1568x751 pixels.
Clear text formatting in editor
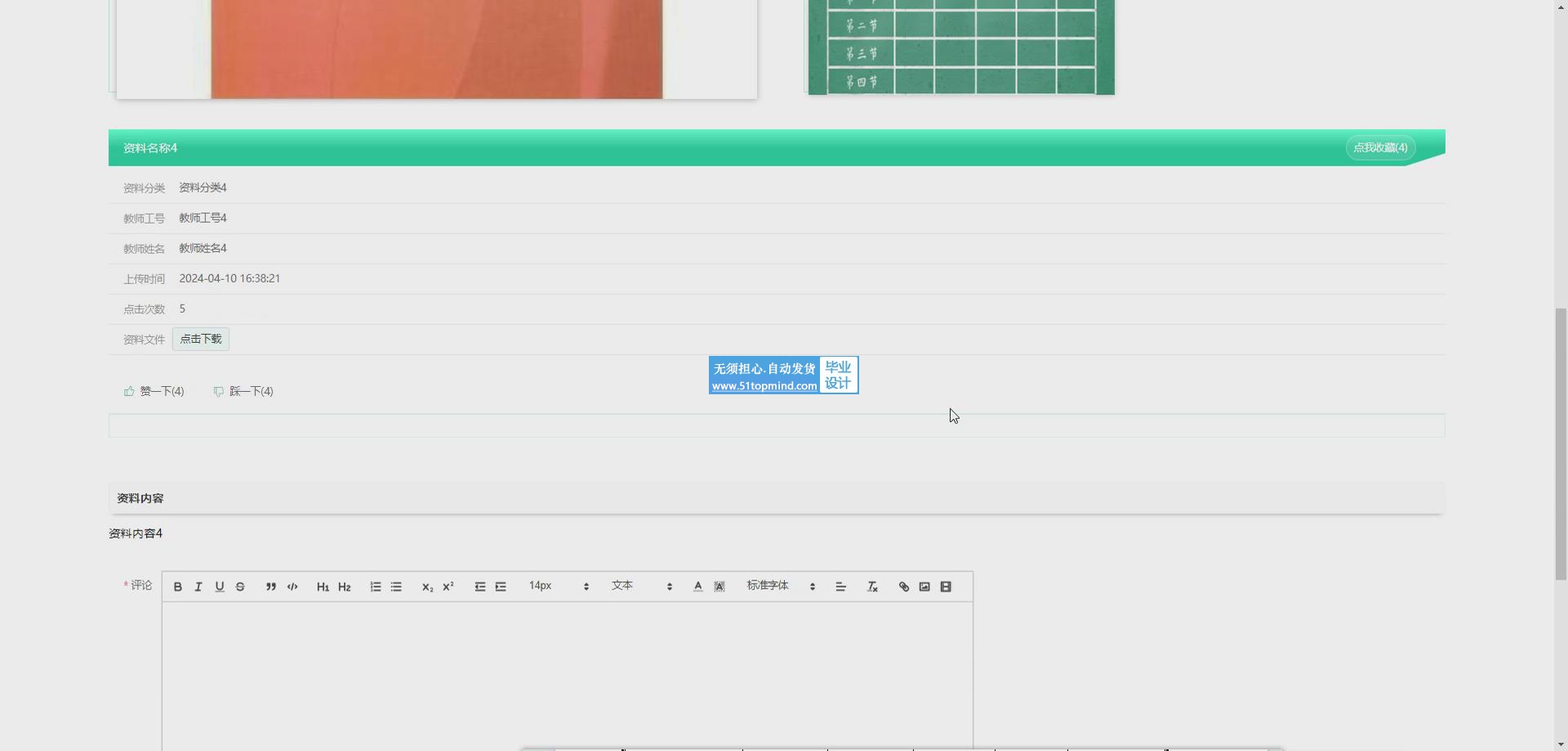click(x=872, y=587)
